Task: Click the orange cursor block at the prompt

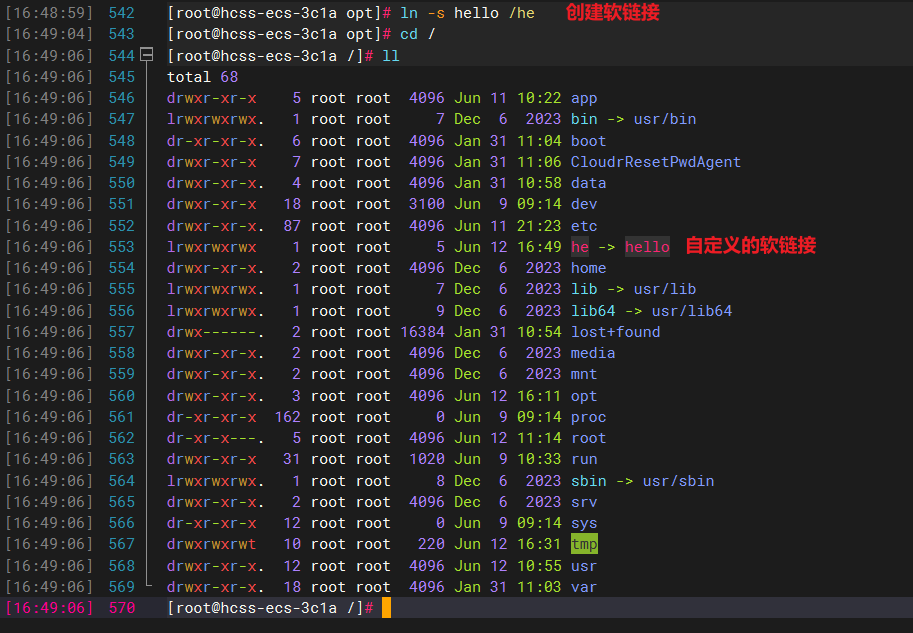Action: tap(386, 608)
